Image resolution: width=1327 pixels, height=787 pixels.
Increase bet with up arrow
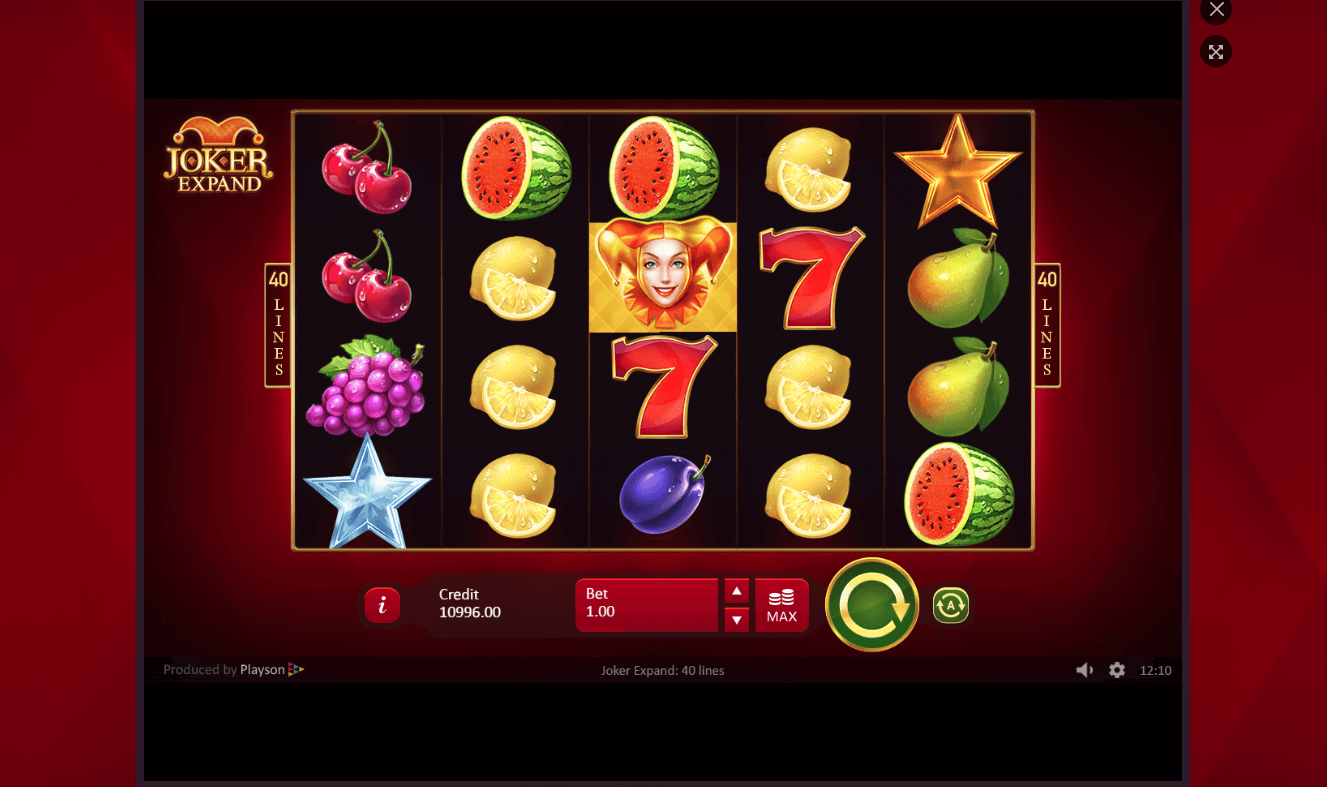coord(737,591)
